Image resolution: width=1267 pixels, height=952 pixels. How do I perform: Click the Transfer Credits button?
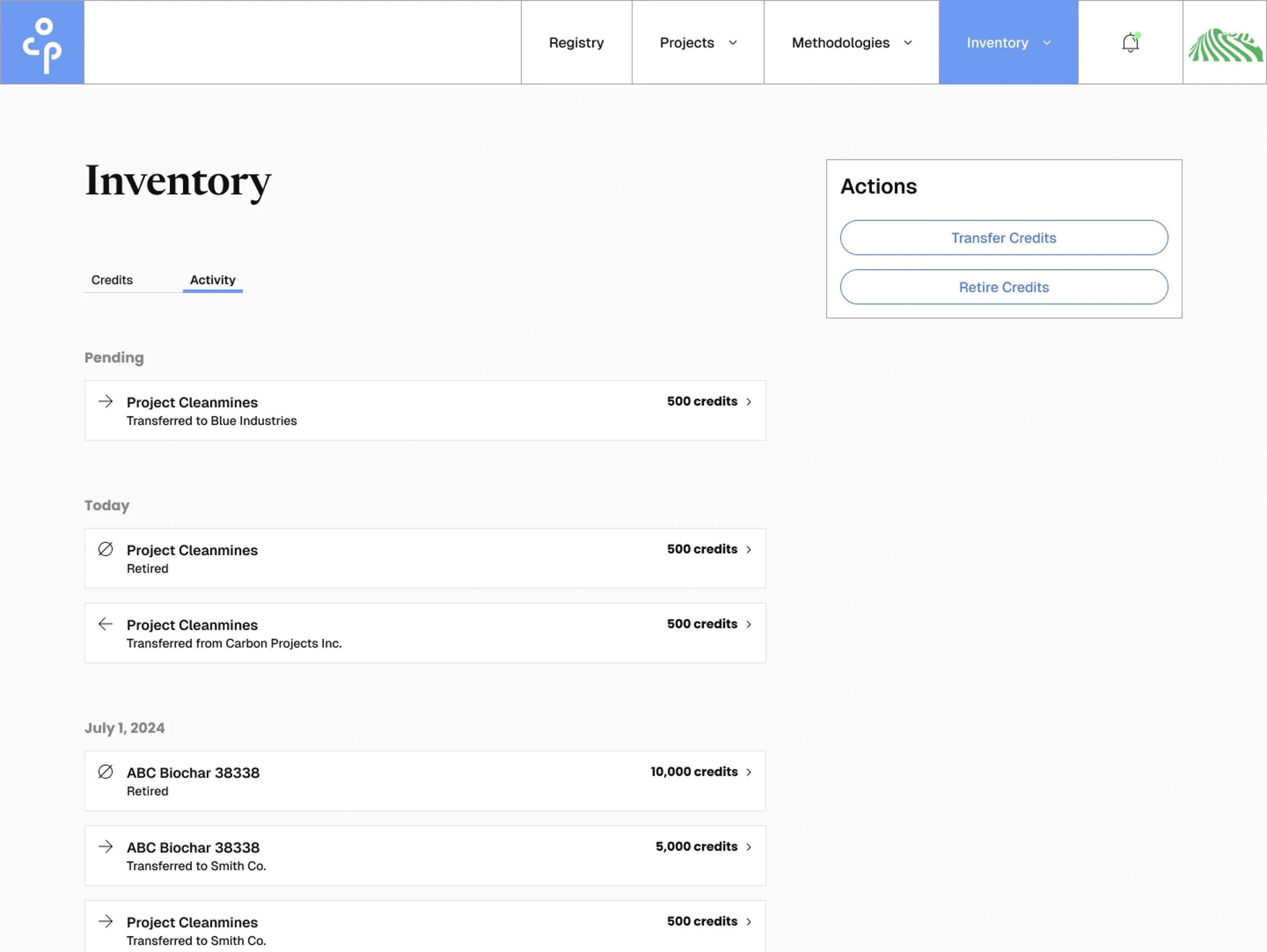tap(1003, 238)
